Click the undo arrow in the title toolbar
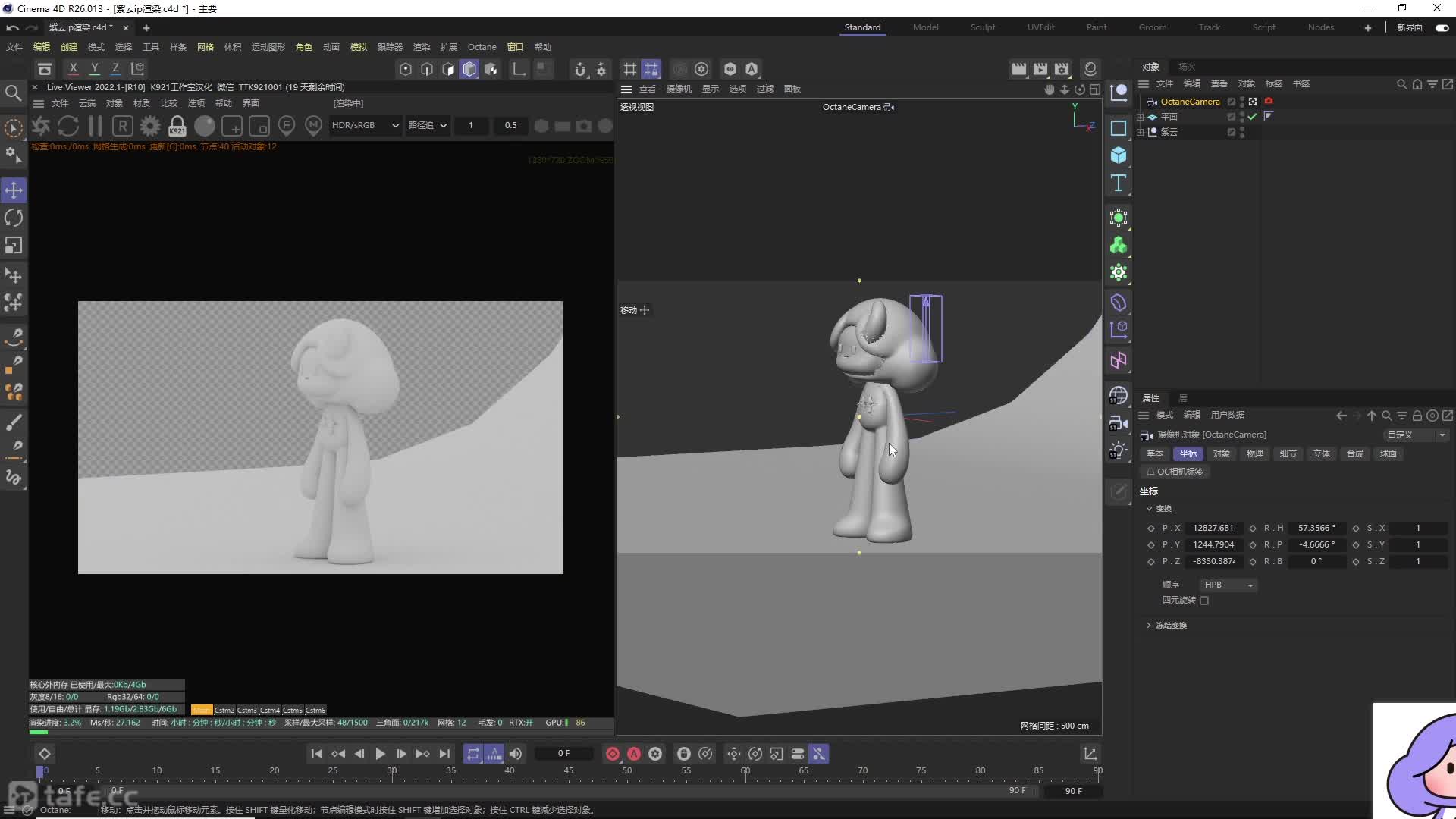This screenshot has width=1456, height=819. 13,27
